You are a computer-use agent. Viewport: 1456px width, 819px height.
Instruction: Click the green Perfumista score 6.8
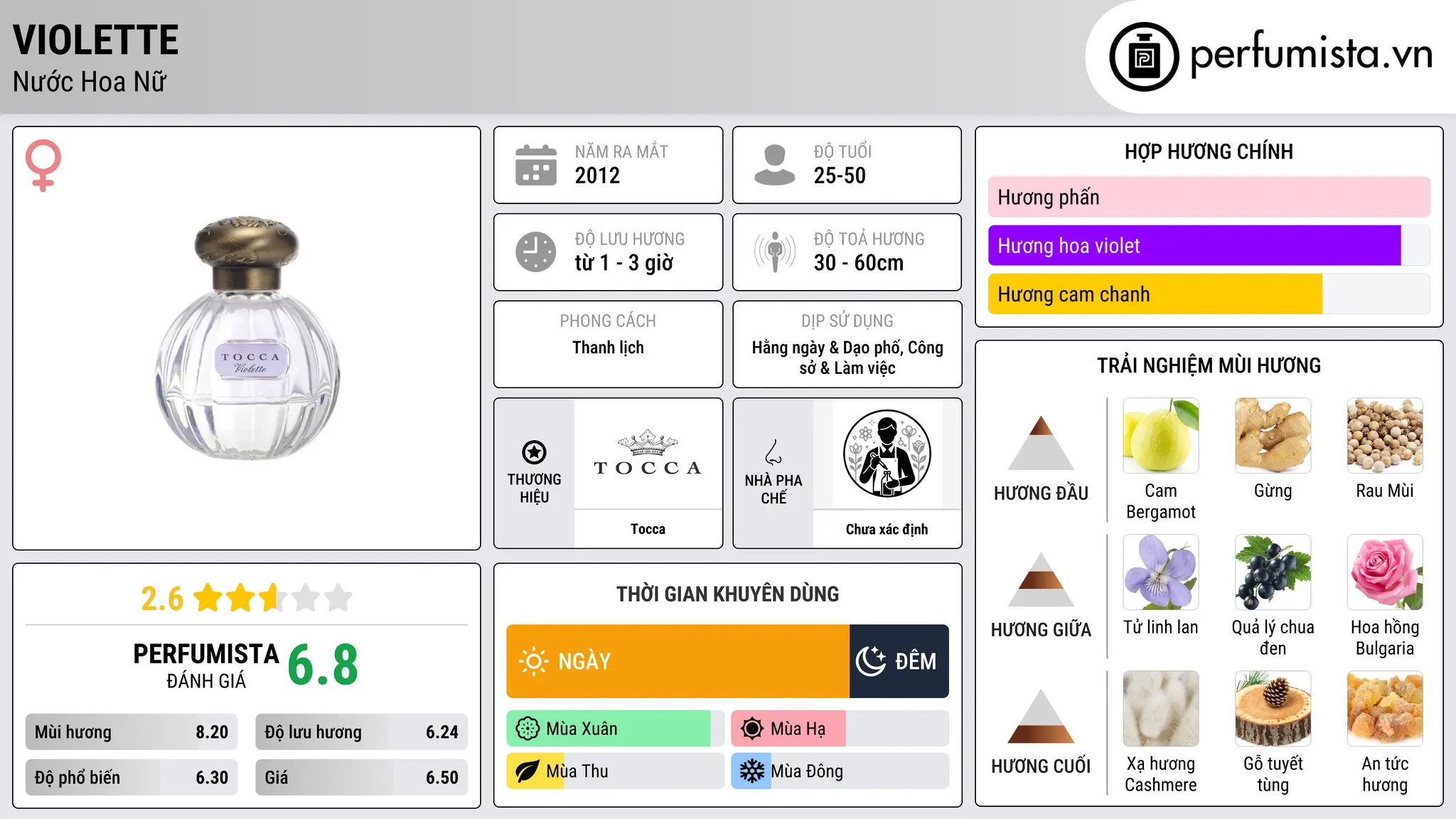tap(323, 665)
